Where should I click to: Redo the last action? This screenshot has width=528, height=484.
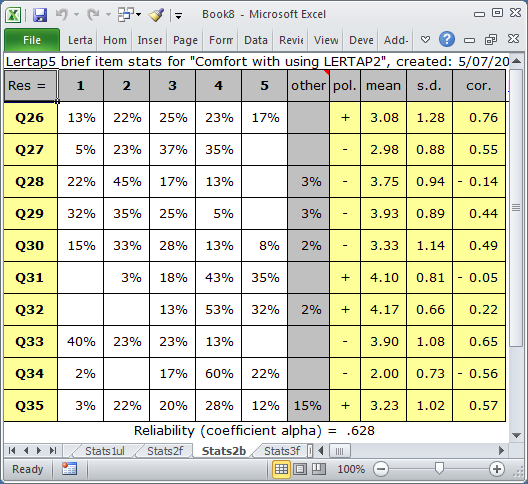click(93, 14)
